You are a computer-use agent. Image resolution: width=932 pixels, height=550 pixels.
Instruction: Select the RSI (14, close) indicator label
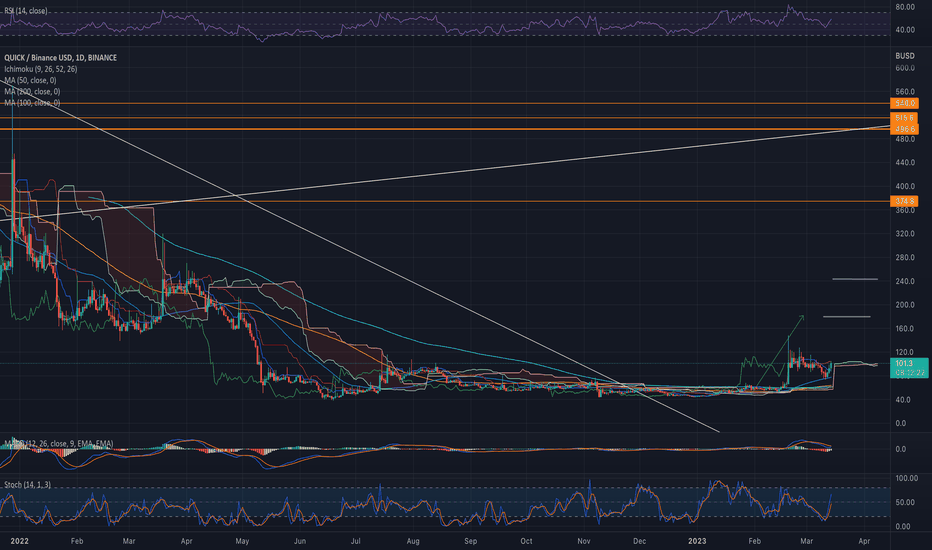(x=26, y=11)
